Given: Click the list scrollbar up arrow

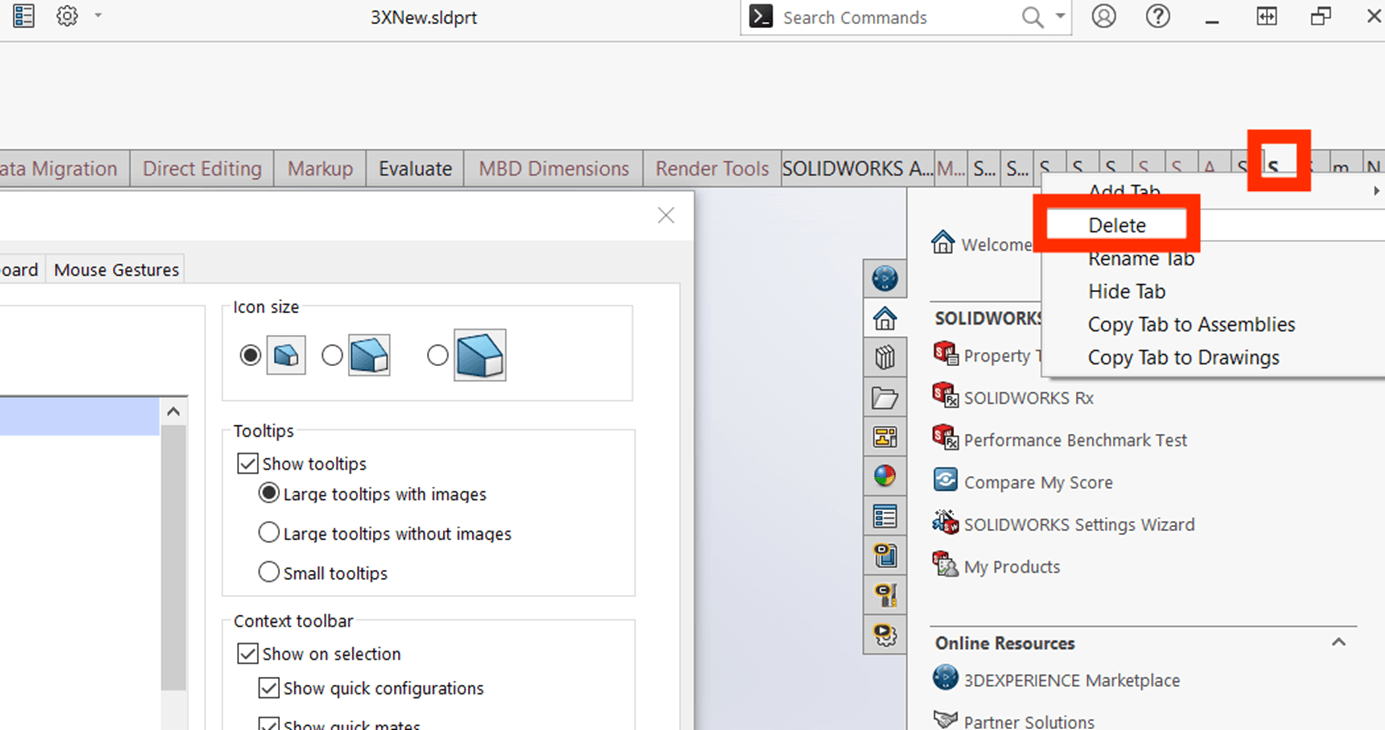Looking at the screenshot, I should click(173, 411).
